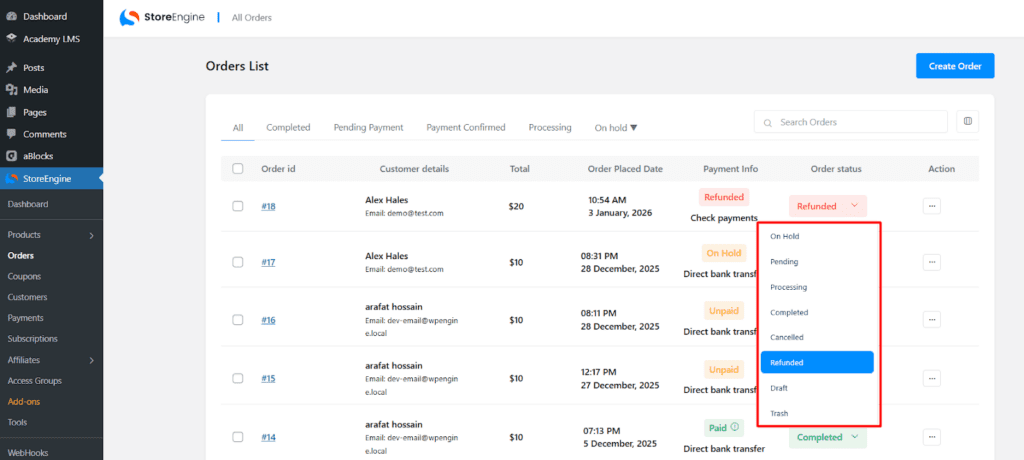Click the Media icon in sidebar
This screenshot has width=1024, height=460.
11,90
